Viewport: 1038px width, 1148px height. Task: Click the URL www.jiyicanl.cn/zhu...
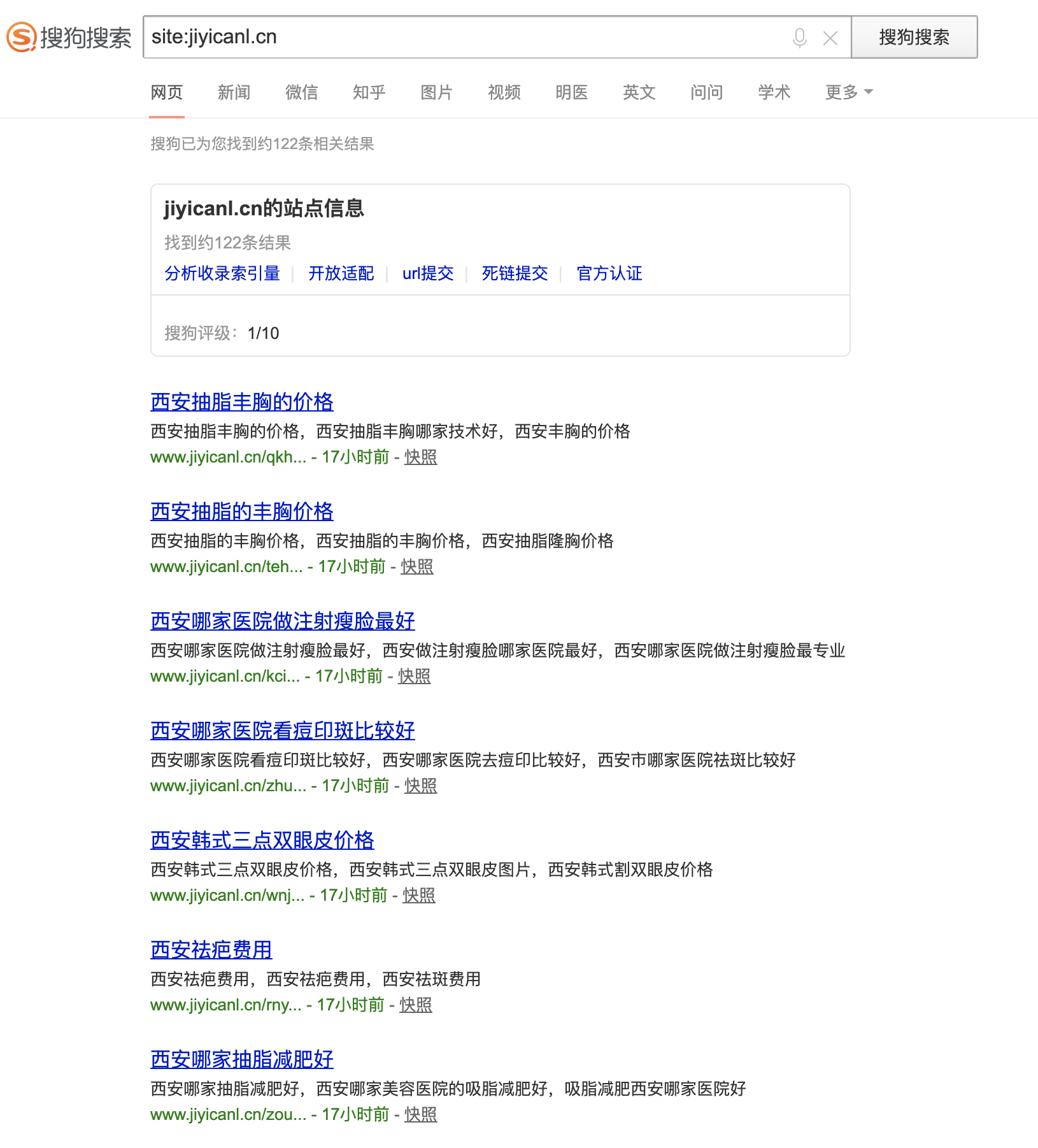click(229, 786)
